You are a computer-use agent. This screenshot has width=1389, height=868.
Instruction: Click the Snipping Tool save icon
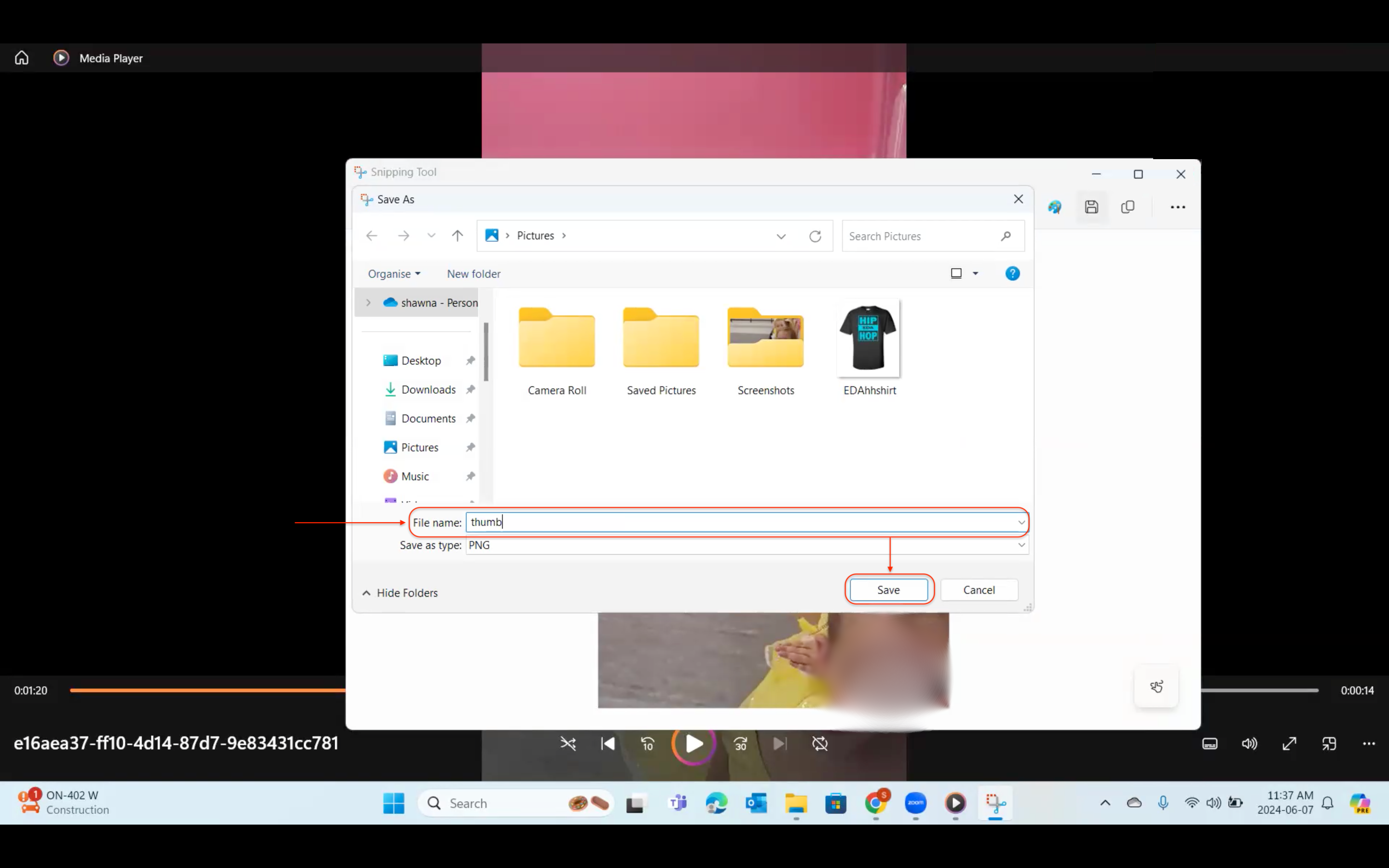[1091, 207]
